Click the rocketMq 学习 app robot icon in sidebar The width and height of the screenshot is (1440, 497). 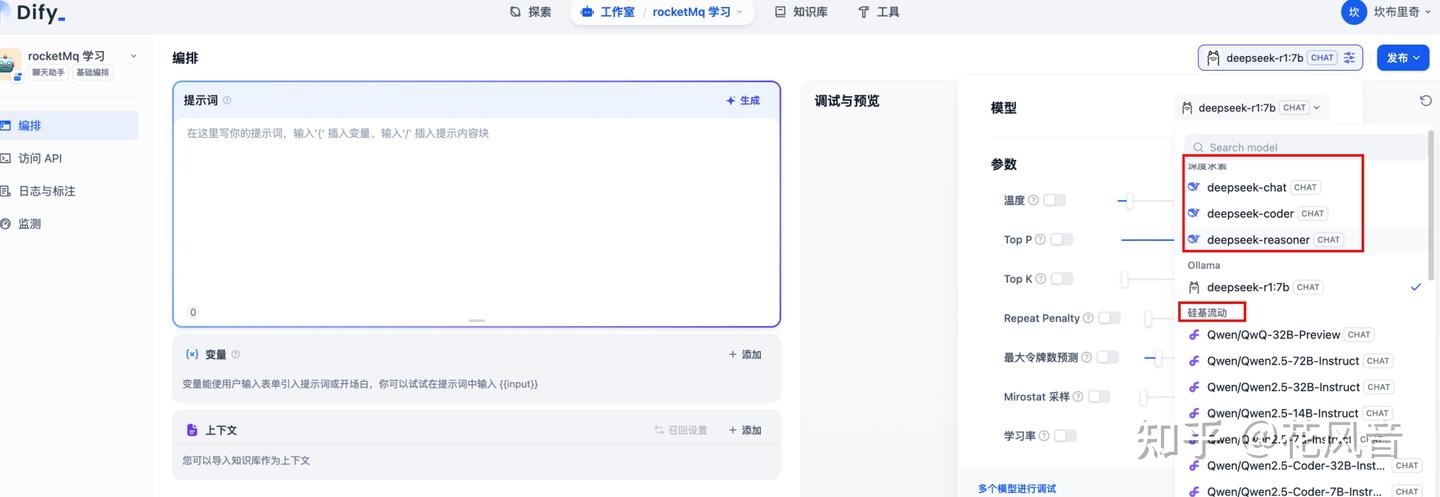click(x=10, y=65)
